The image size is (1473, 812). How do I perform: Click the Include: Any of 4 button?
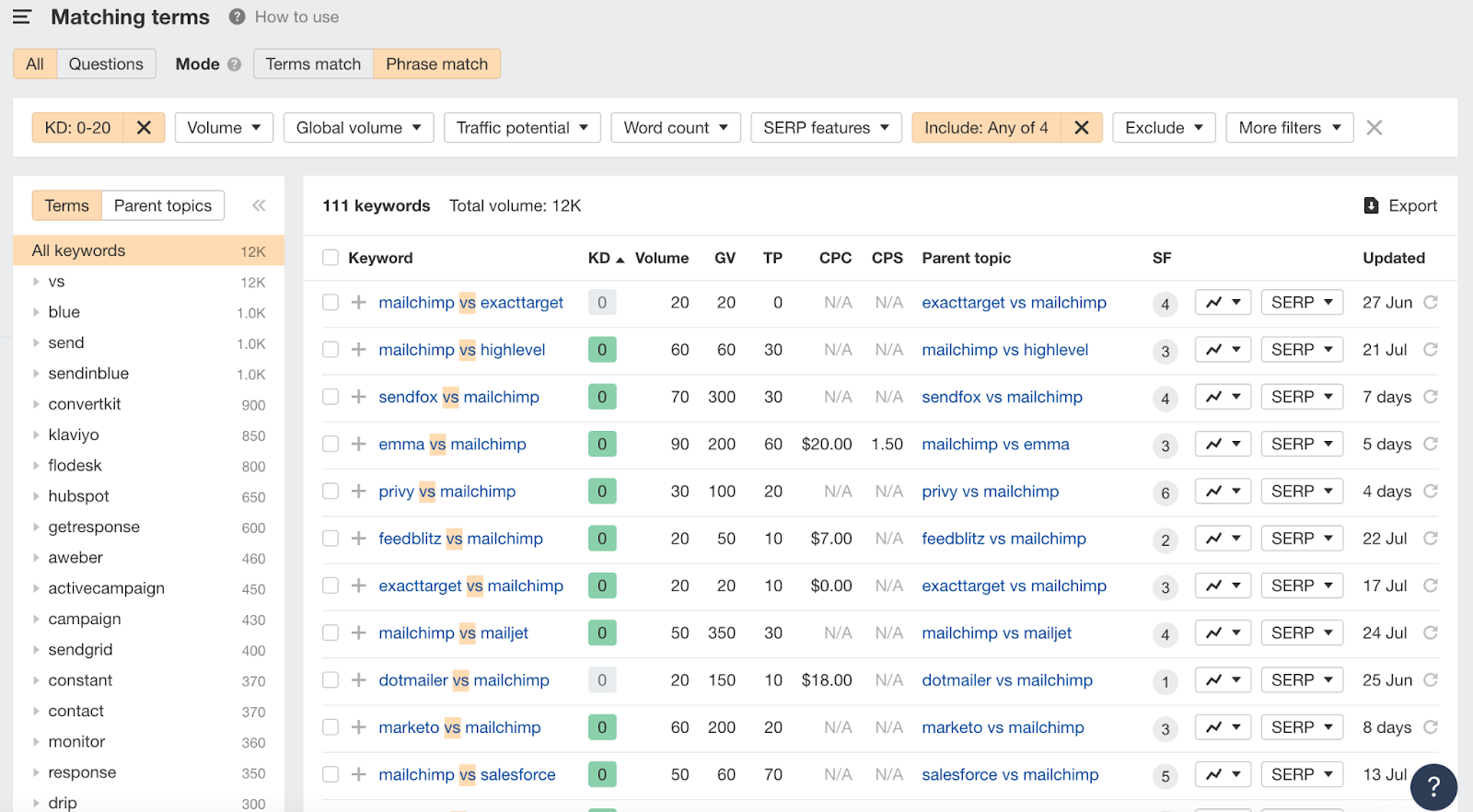coord(986,128)
